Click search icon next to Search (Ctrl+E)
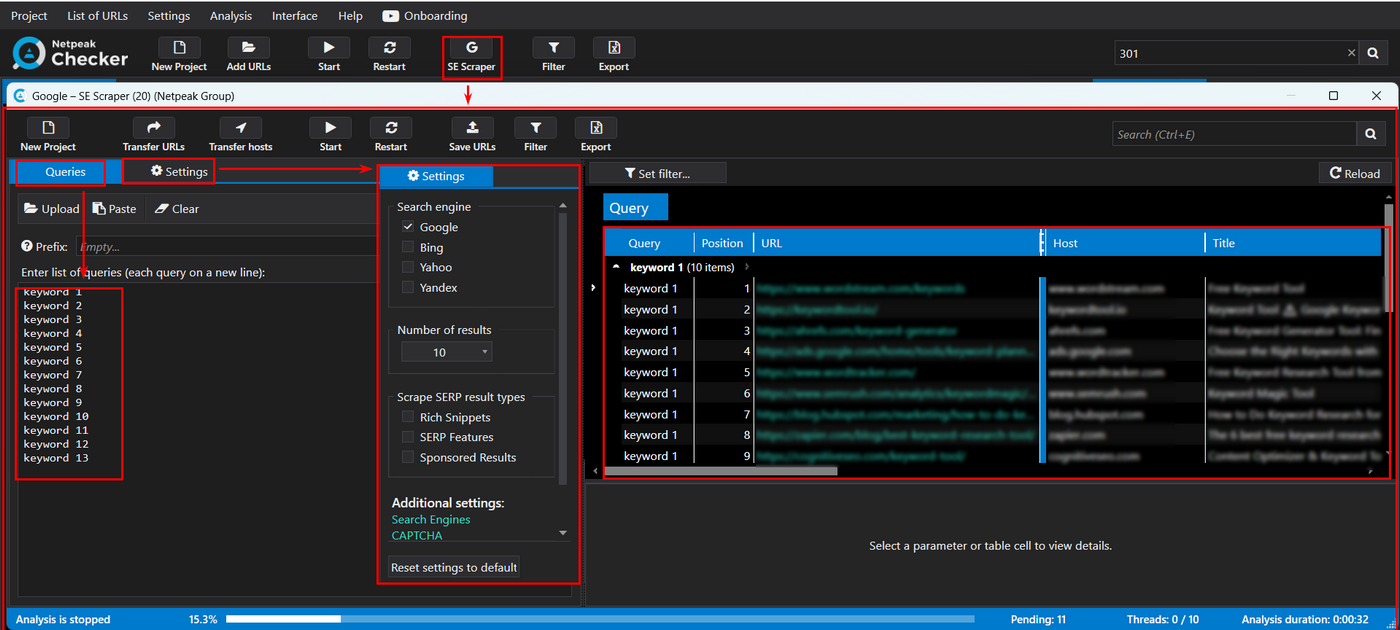The image size is (1400, 630). 1371,134
